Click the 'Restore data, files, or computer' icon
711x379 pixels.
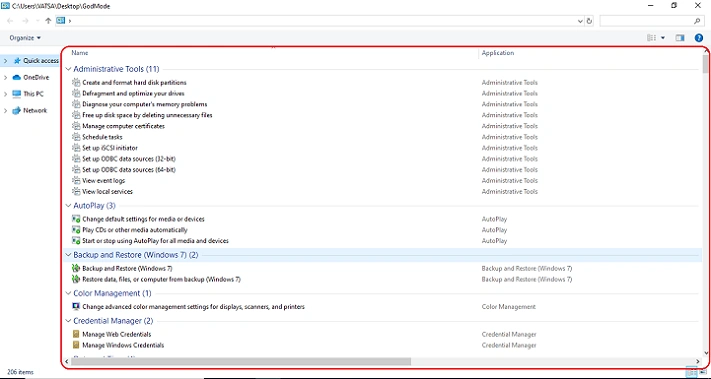(x=76, y=279)
